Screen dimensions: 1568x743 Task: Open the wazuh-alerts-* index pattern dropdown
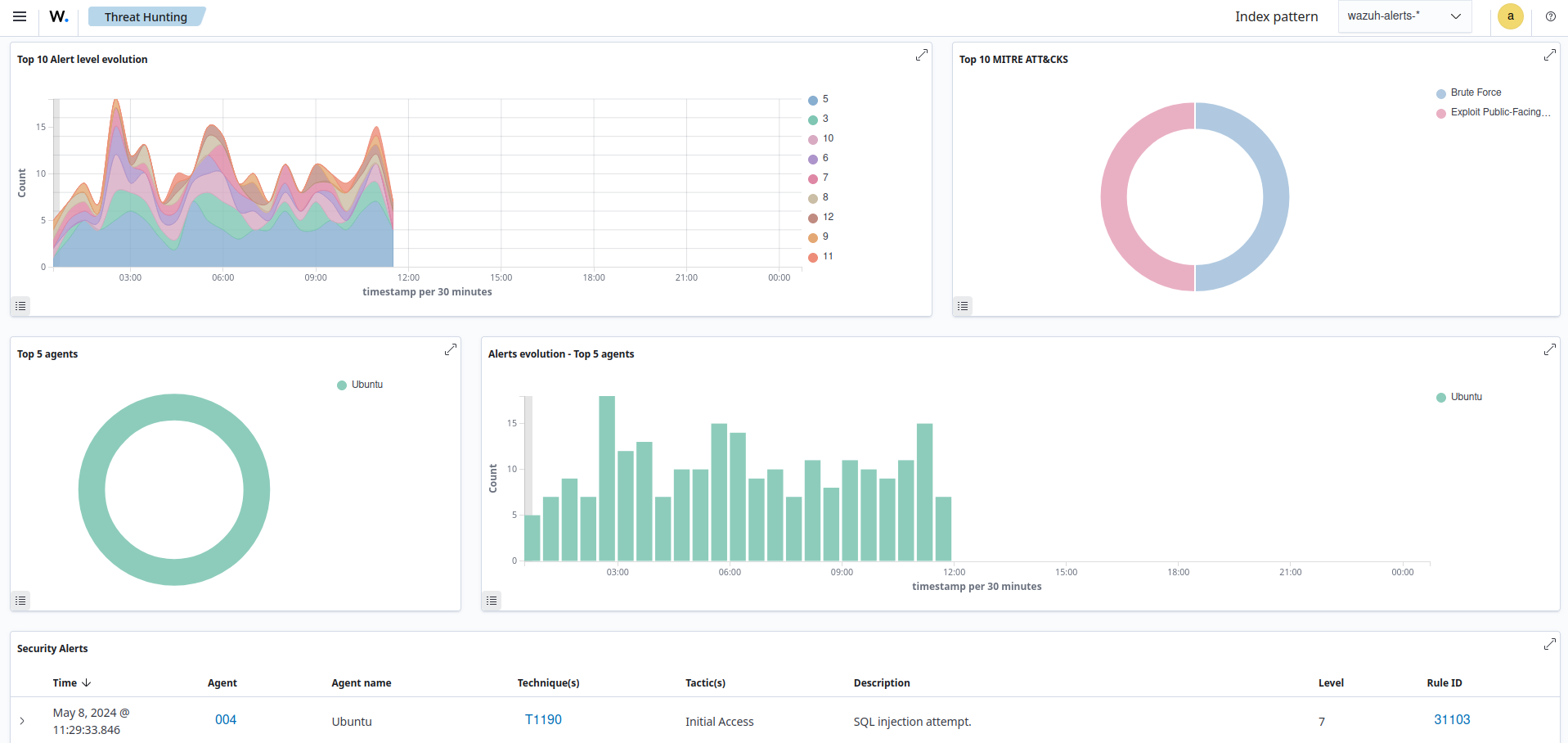[x=1404, y=16]
